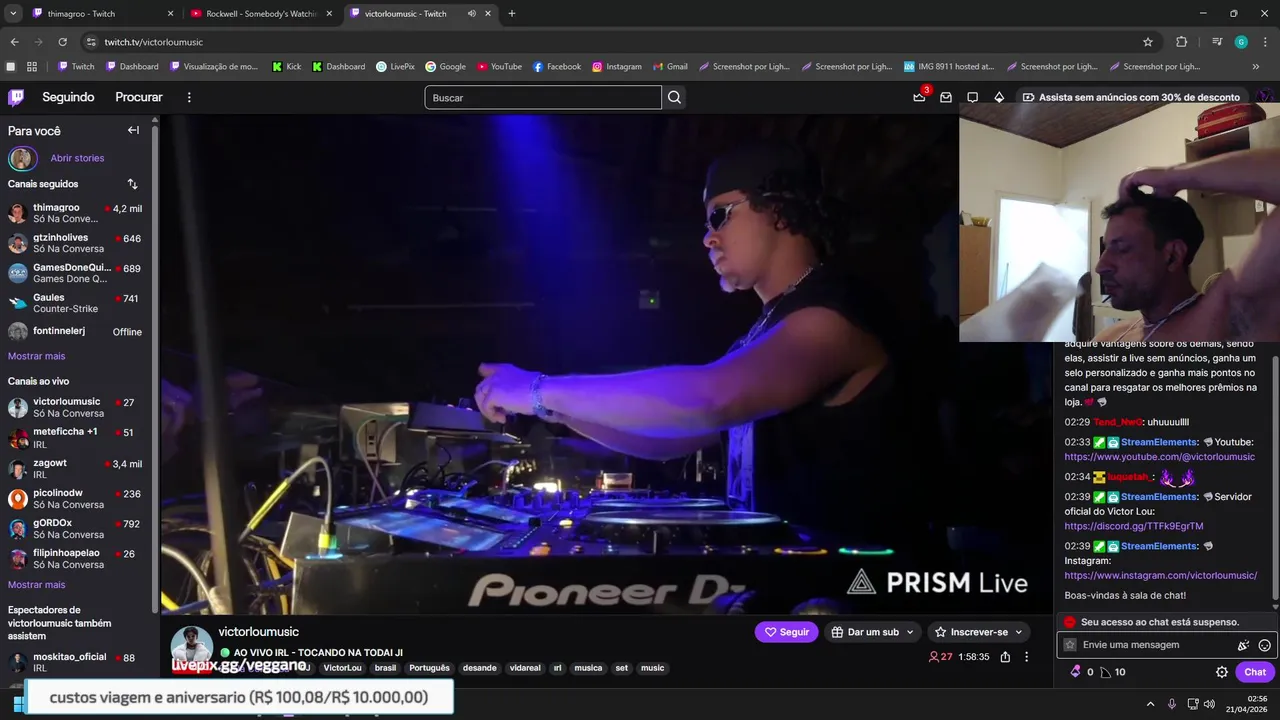Open Gaules channel in sidebar

point(75,303)
